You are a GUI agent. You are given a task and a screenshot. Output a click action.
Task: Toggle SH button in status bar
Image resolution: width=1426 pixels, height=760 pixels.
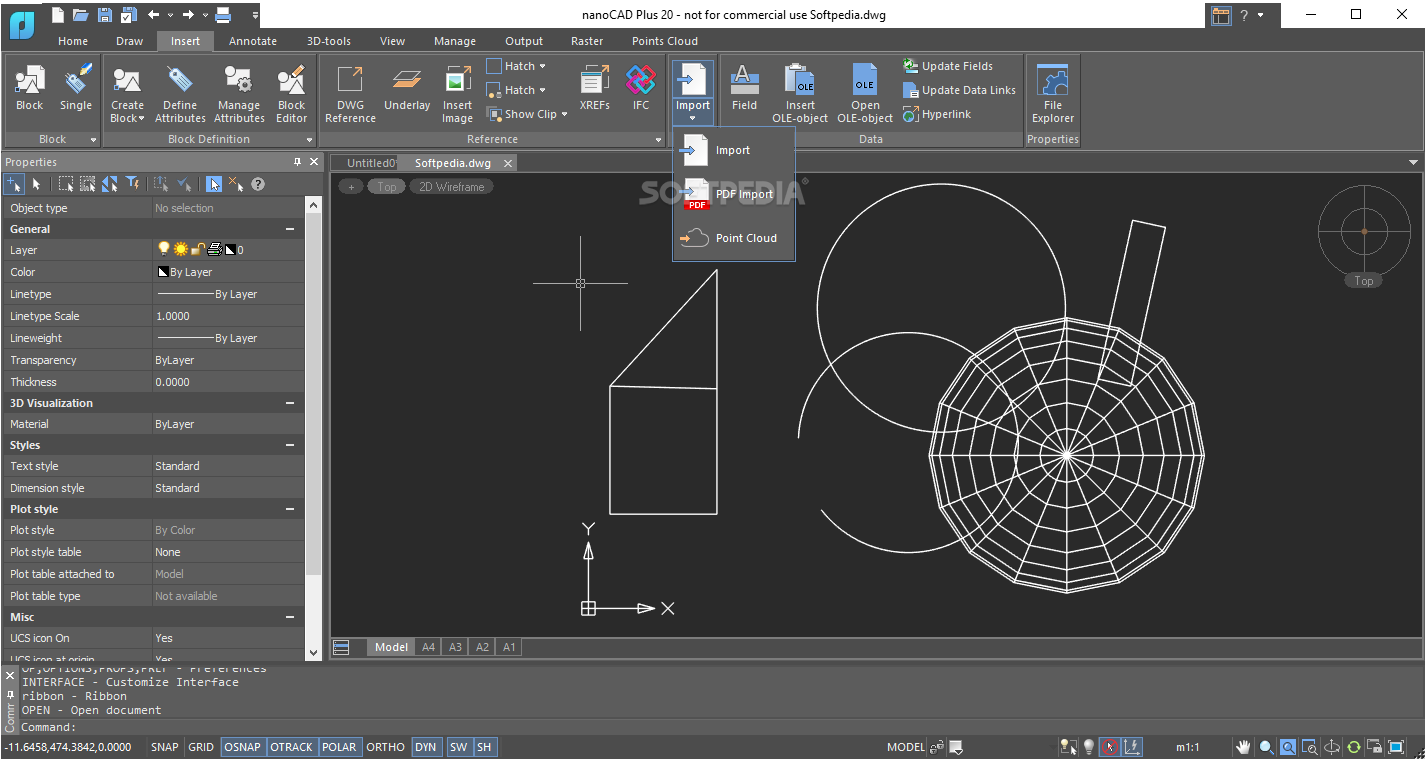click(484, 747)
